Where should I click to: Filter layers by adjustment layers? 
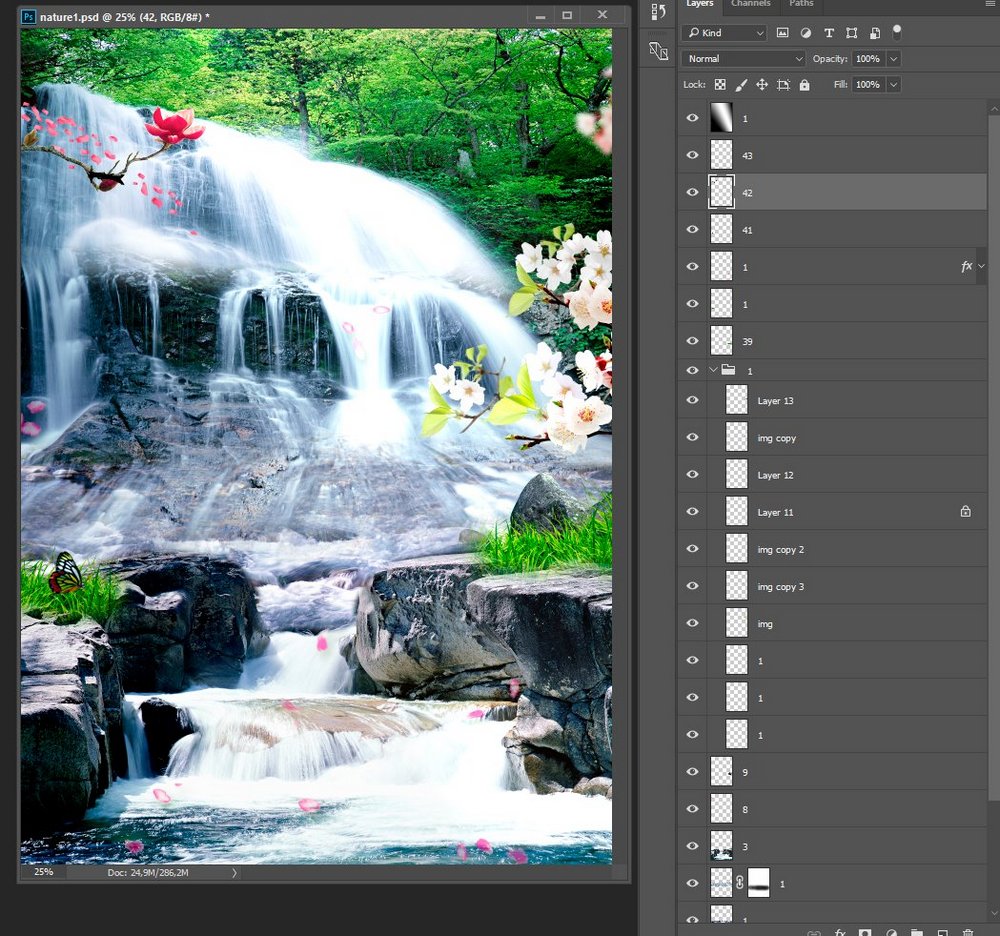pos(806,33)
